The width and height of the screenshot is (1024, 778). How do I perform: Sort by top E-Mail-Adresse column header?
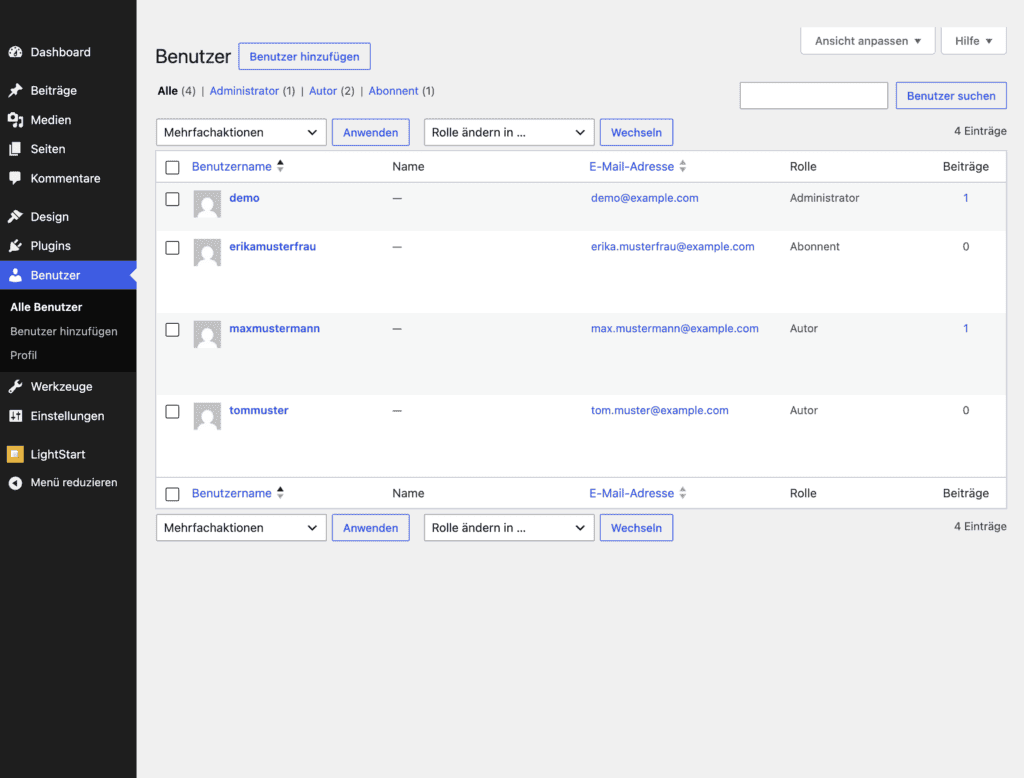[632, 166]
